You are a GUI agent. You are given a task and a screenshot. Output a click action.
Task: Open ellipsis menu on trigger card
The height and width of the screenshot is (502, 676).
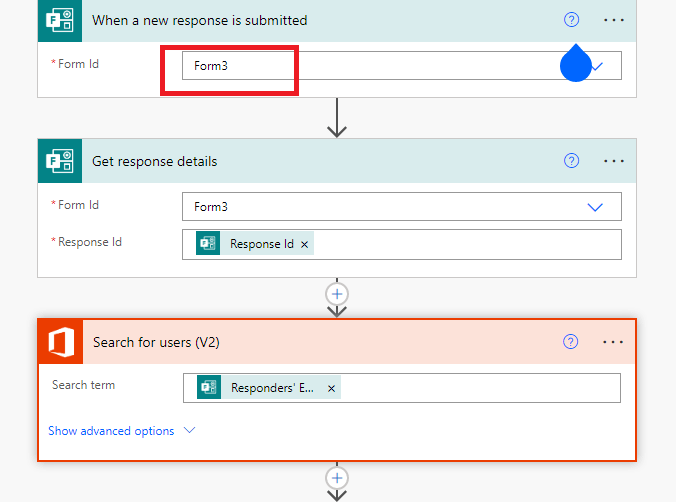(613, 20)
